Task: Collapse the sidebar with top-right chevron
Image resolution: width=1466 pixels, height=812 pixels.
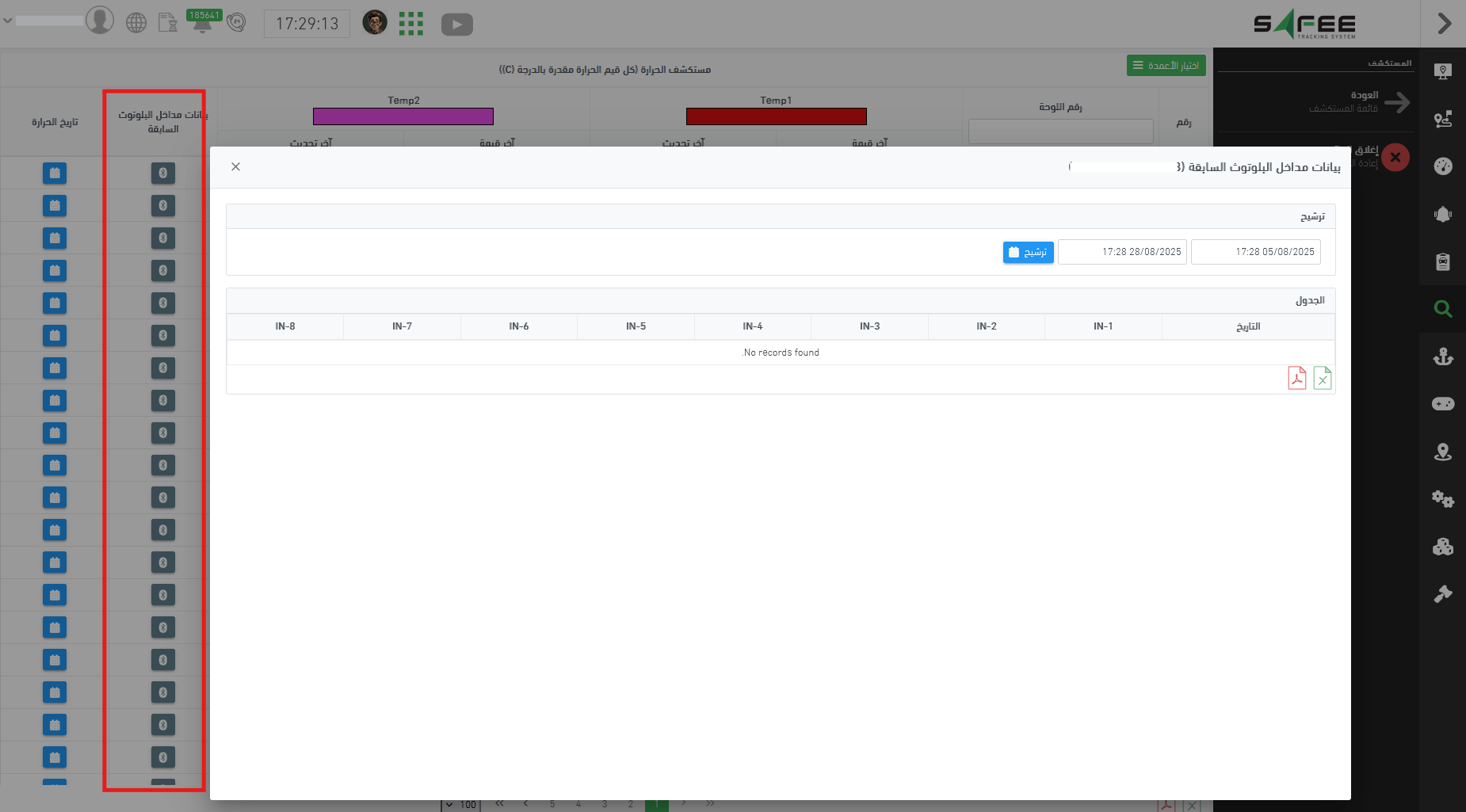Action: 1444,24
